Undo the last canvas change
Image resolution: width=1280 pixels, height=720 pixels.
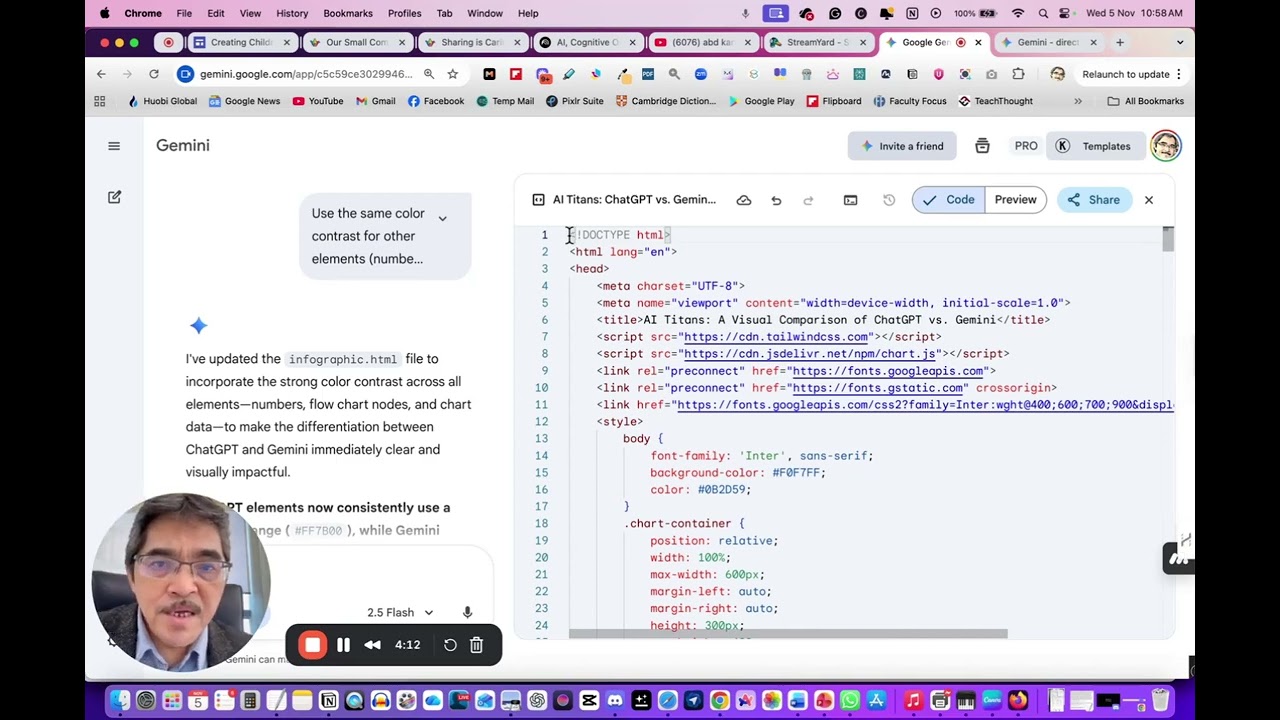click(x=776, y=200)
